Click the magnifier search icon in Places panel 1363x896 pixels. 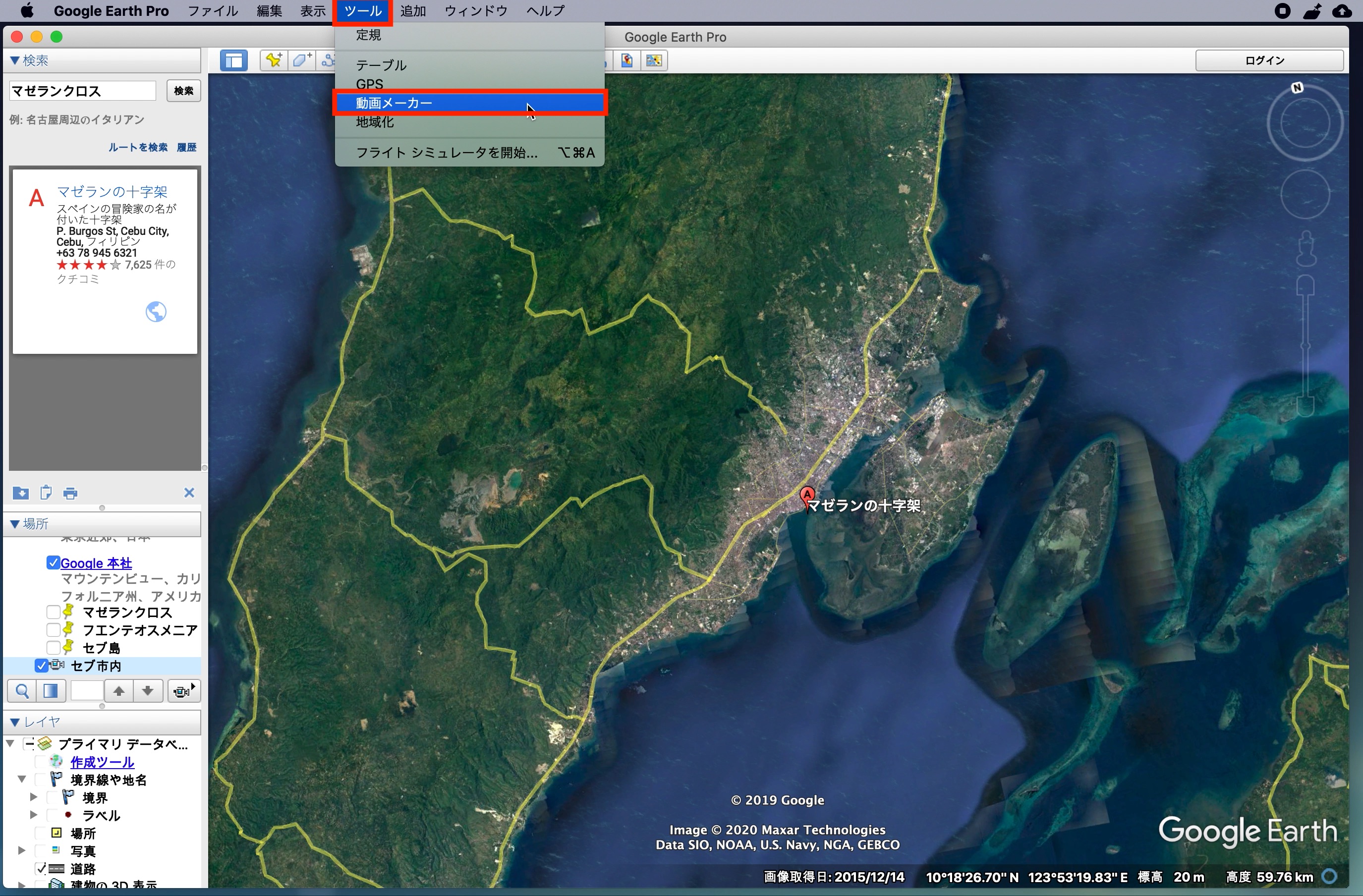22,691
